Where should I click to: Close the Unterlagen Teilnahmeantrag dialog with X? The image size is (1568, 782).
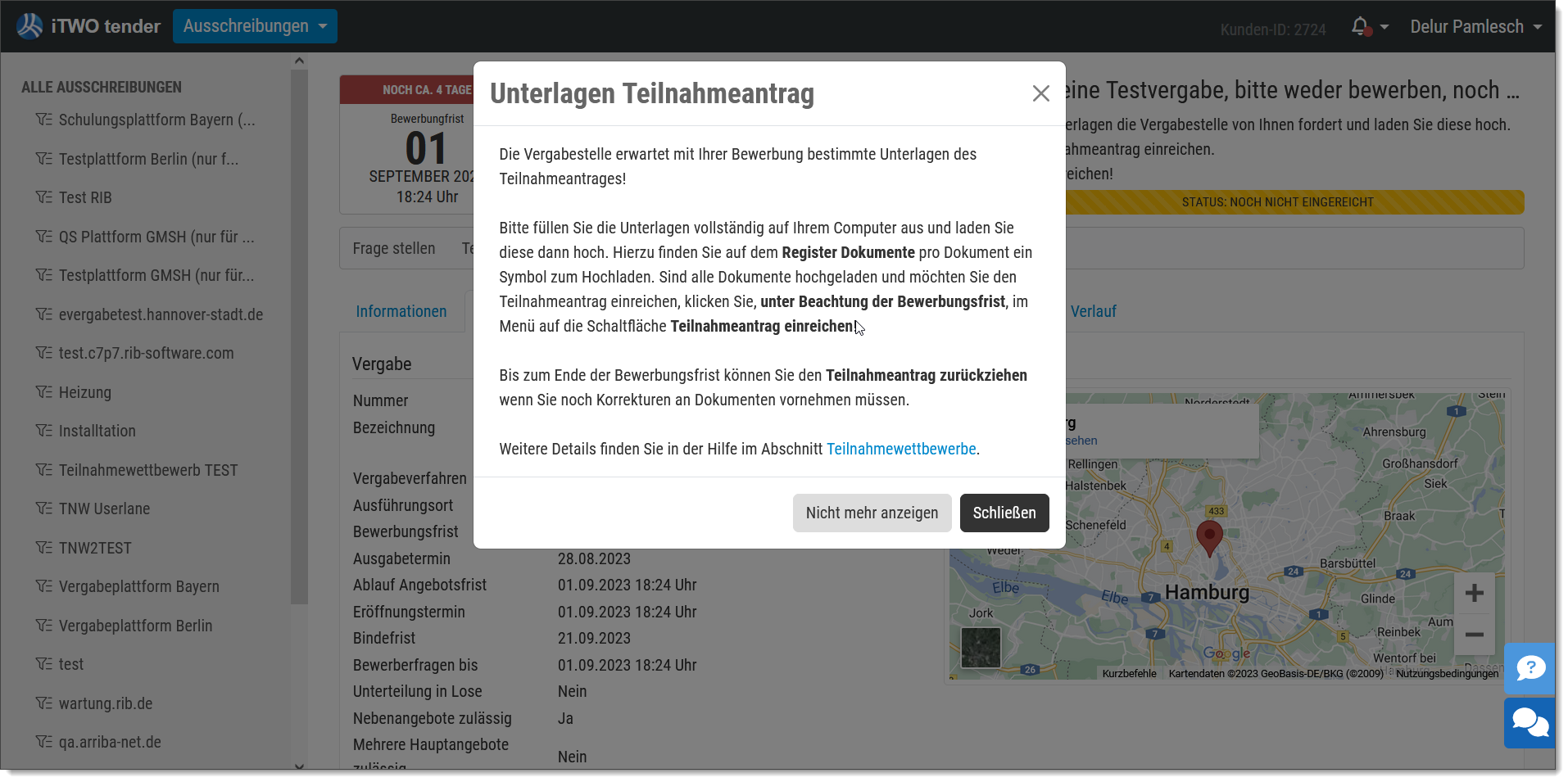click(1040, 93)
